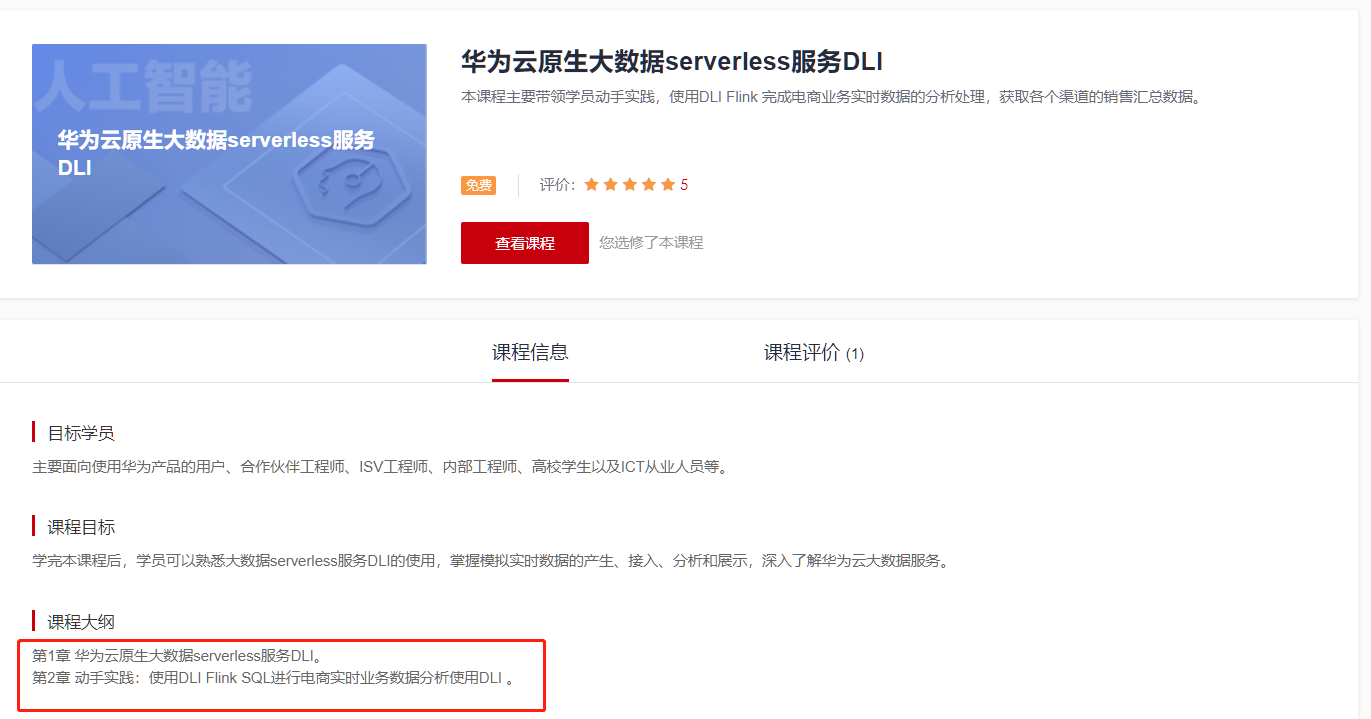Click the course description starting 本课程主要带领学员
This screenshot has height=719, width=1371.
[x=831, y=97]
